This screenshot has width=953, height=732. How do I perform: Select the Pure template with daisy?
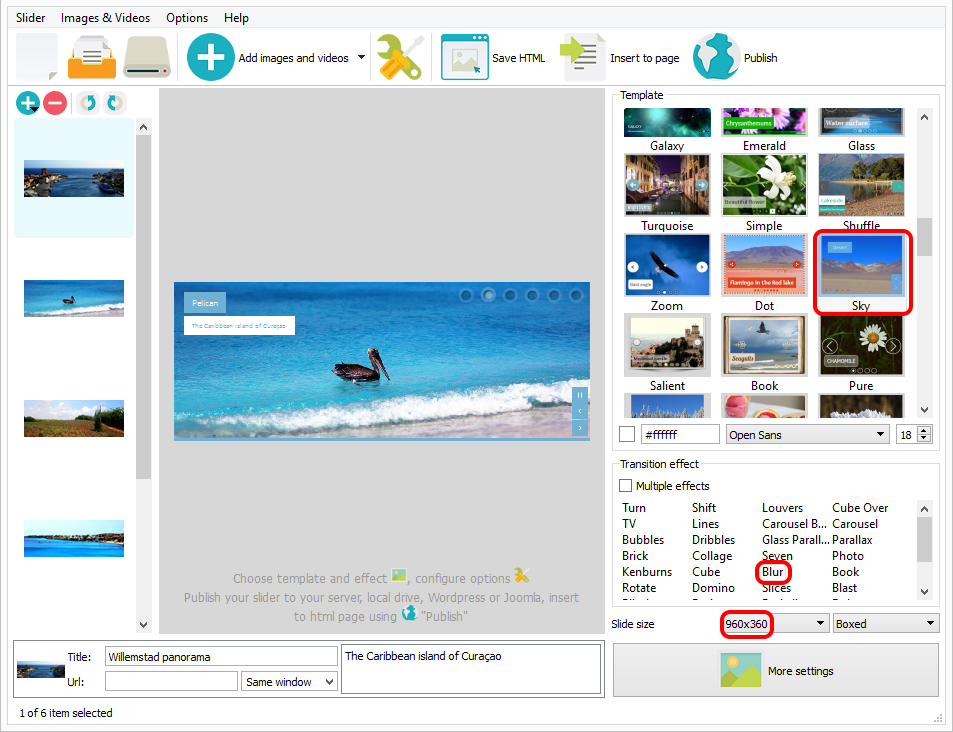861,345
